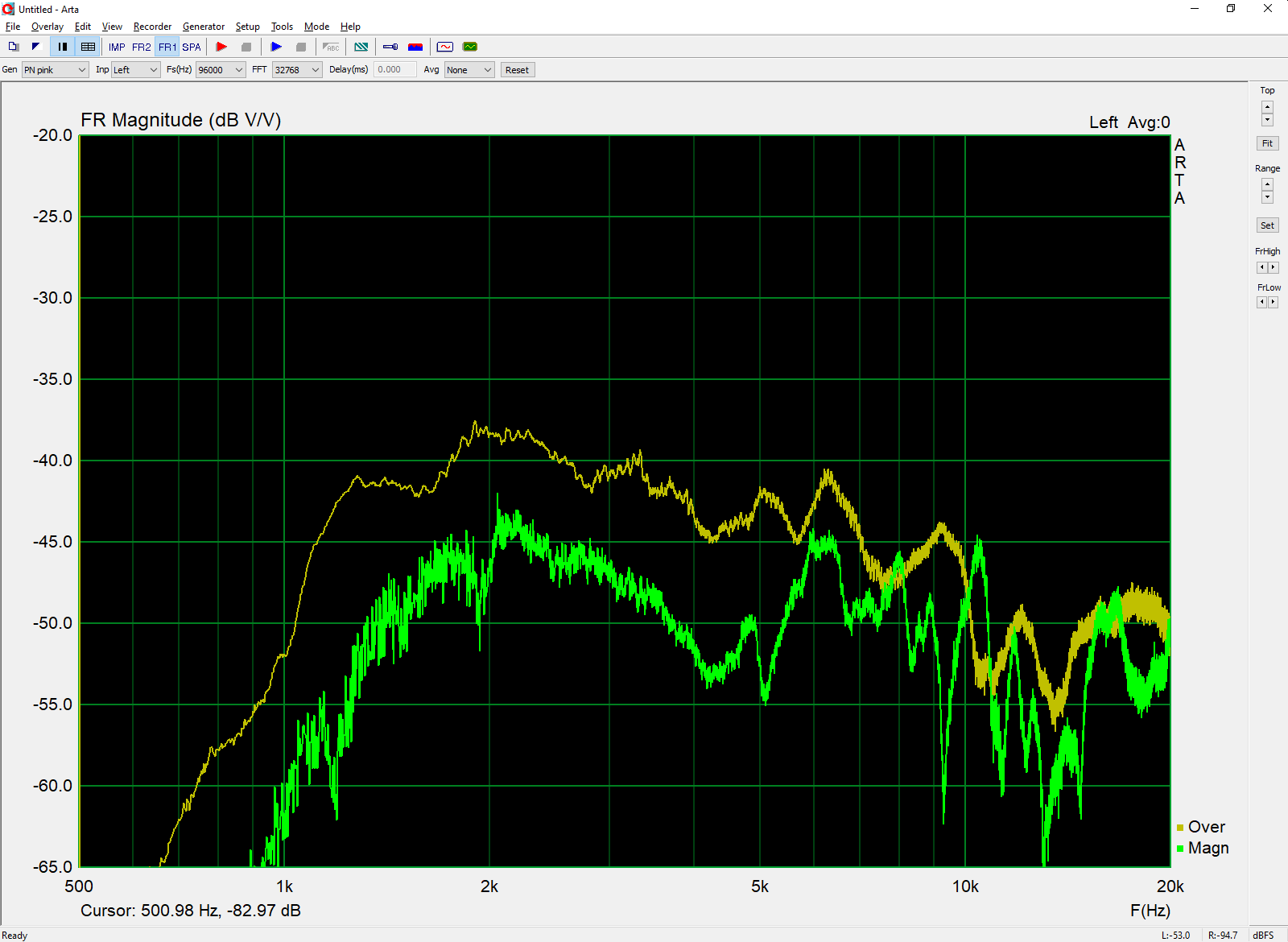Click the yellow Over legend swatch

[x=1180, y=828]
